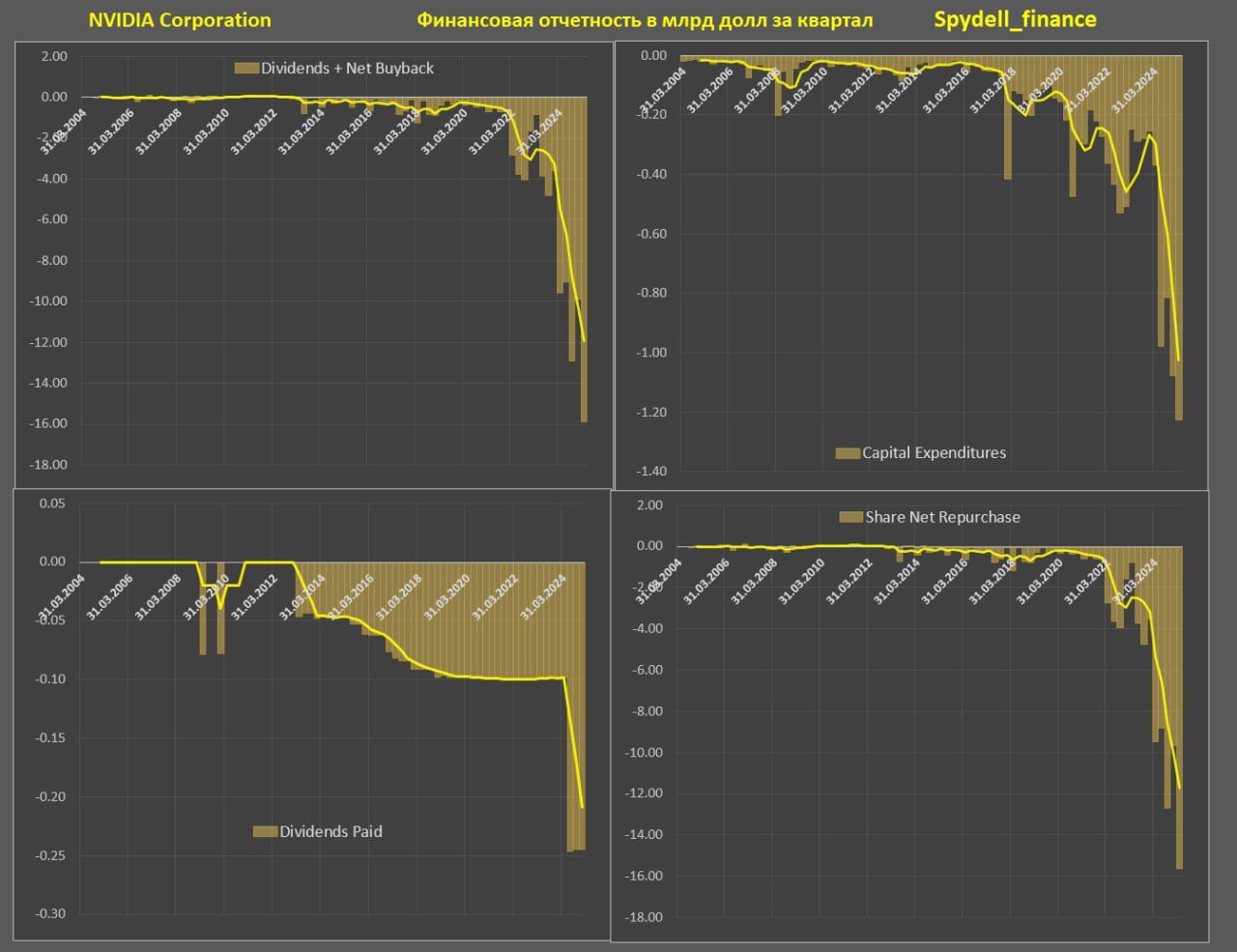The height and width of the screenshot is (952, 1237).
Task: Click -18.00 axis label in Dividends + Net Buyback chart
Action: [49, 465]
